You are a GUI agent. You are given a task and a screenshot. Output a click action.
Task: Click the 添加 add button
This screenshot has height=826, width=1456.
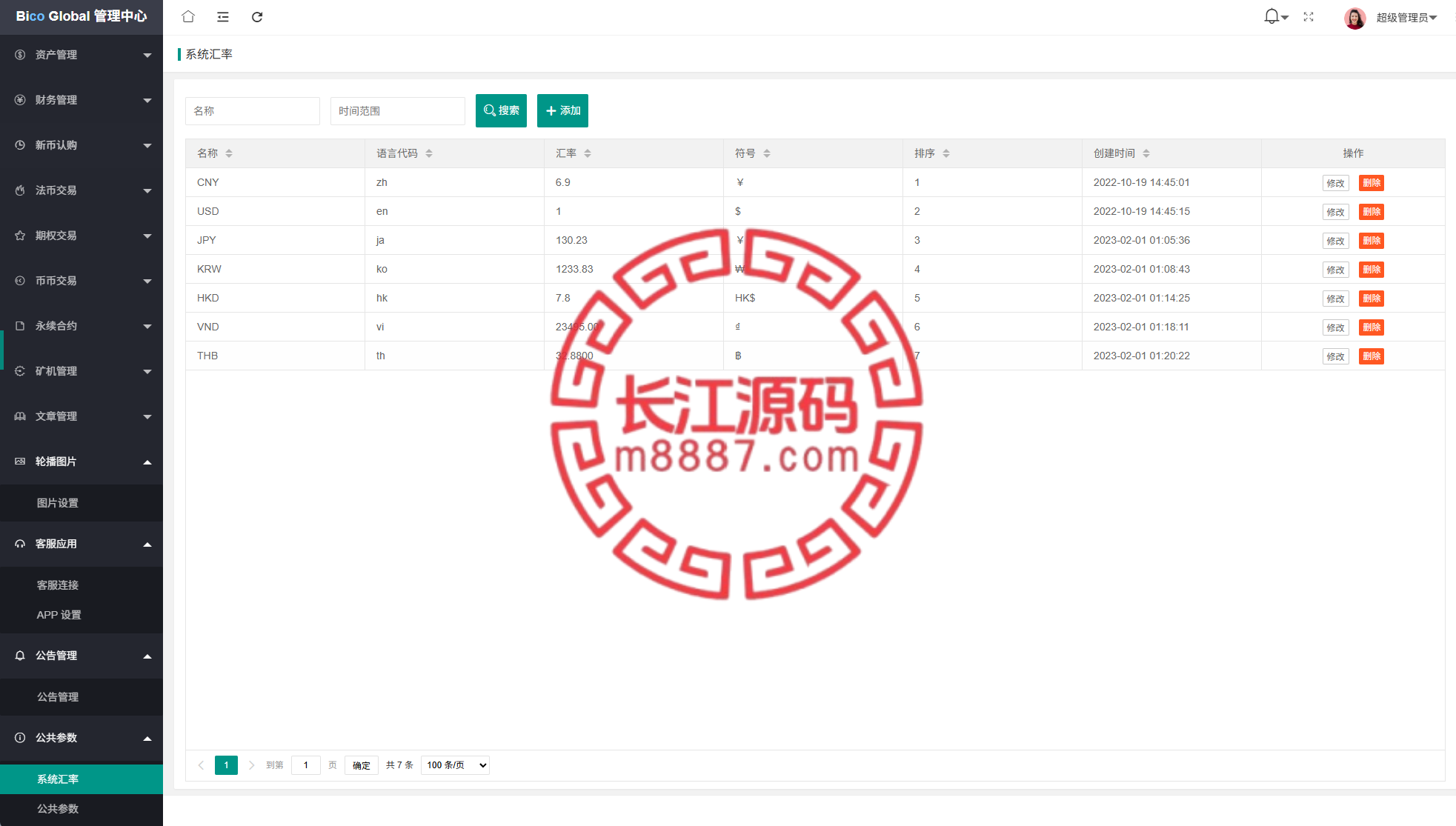point(562,110)
